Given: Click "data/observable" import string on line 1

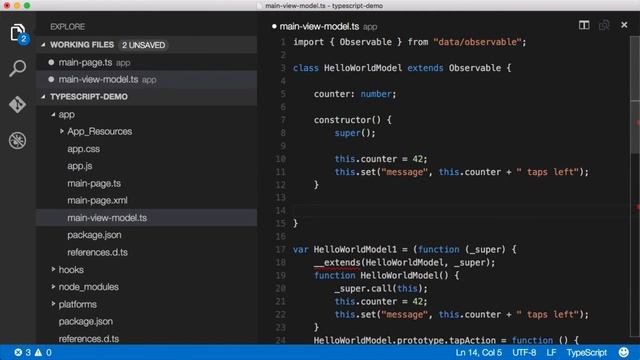Looking at the screenshot, I should (477, 42).
